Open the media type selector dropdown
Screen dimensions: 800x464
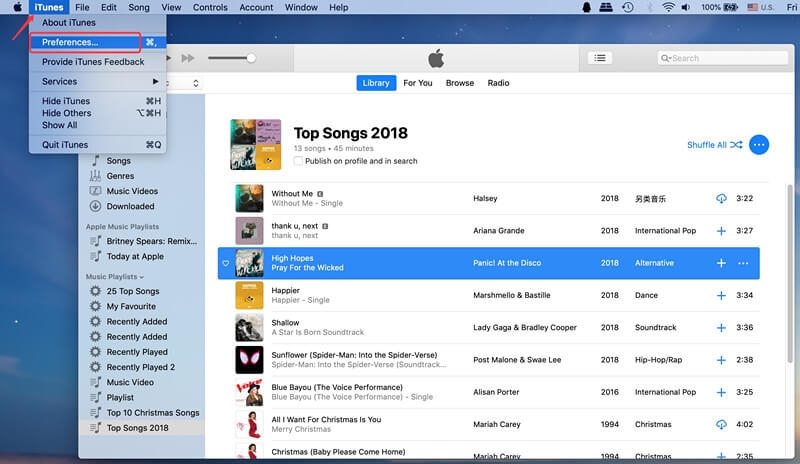click(x=195, y=83)
